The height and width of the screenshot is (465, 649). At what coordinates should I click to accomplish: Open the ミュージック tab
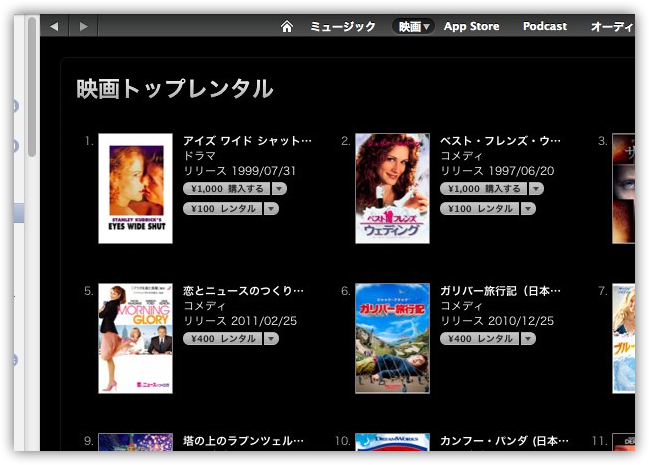point(343,27)
